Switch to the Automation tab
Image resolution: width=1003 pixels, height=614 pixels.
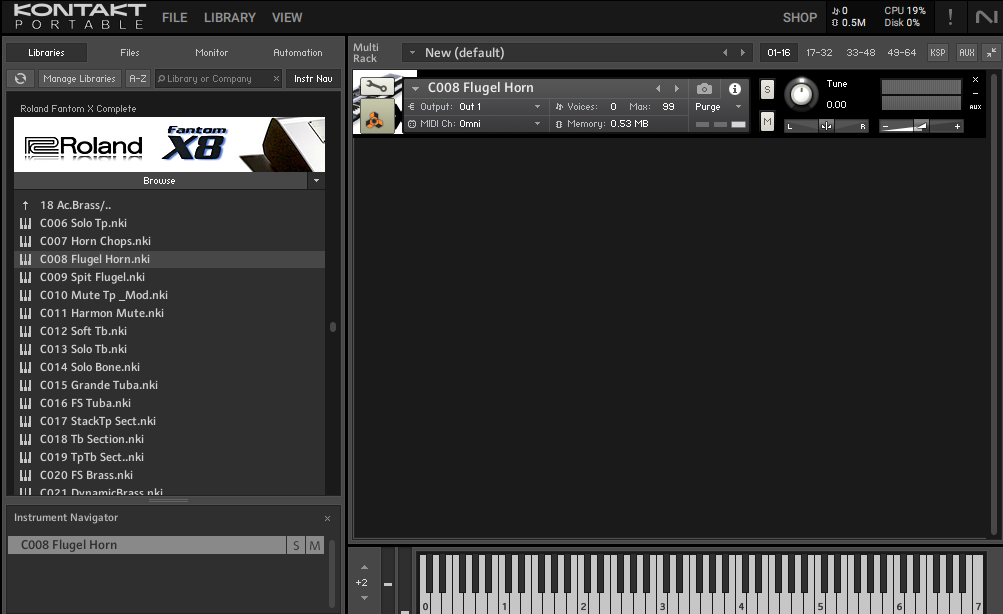click(298, 52)
